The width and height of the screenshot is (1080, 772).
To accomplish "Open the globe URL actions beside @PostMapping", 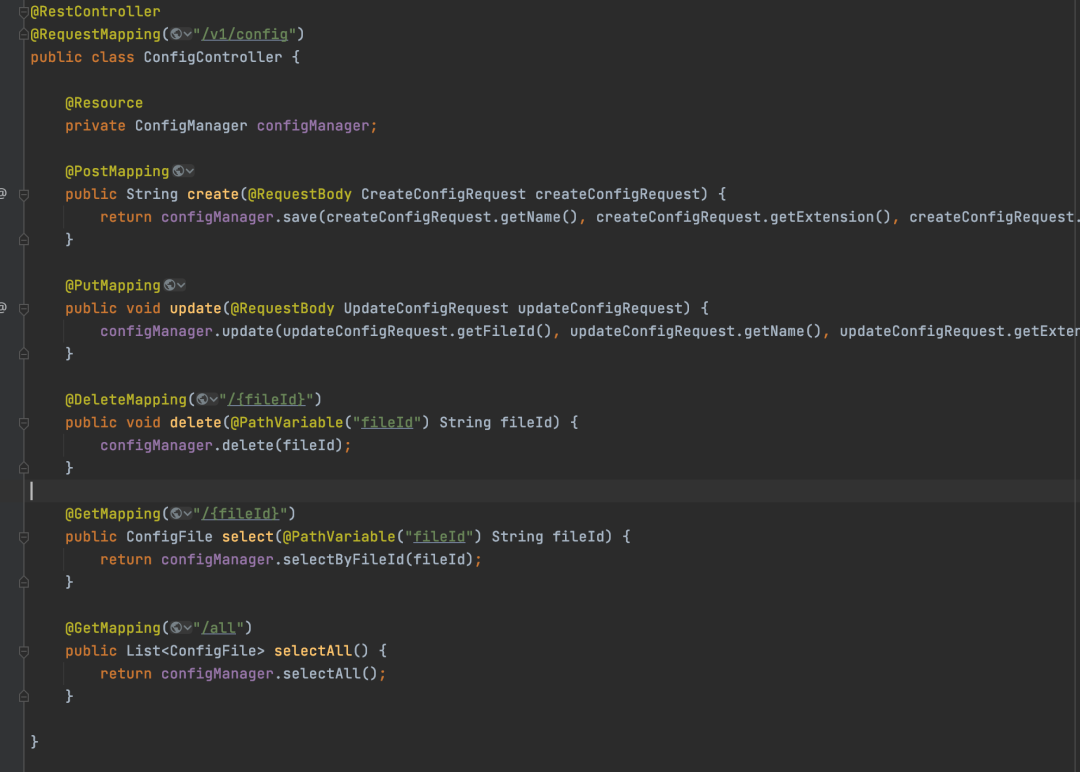I will 183,171.
